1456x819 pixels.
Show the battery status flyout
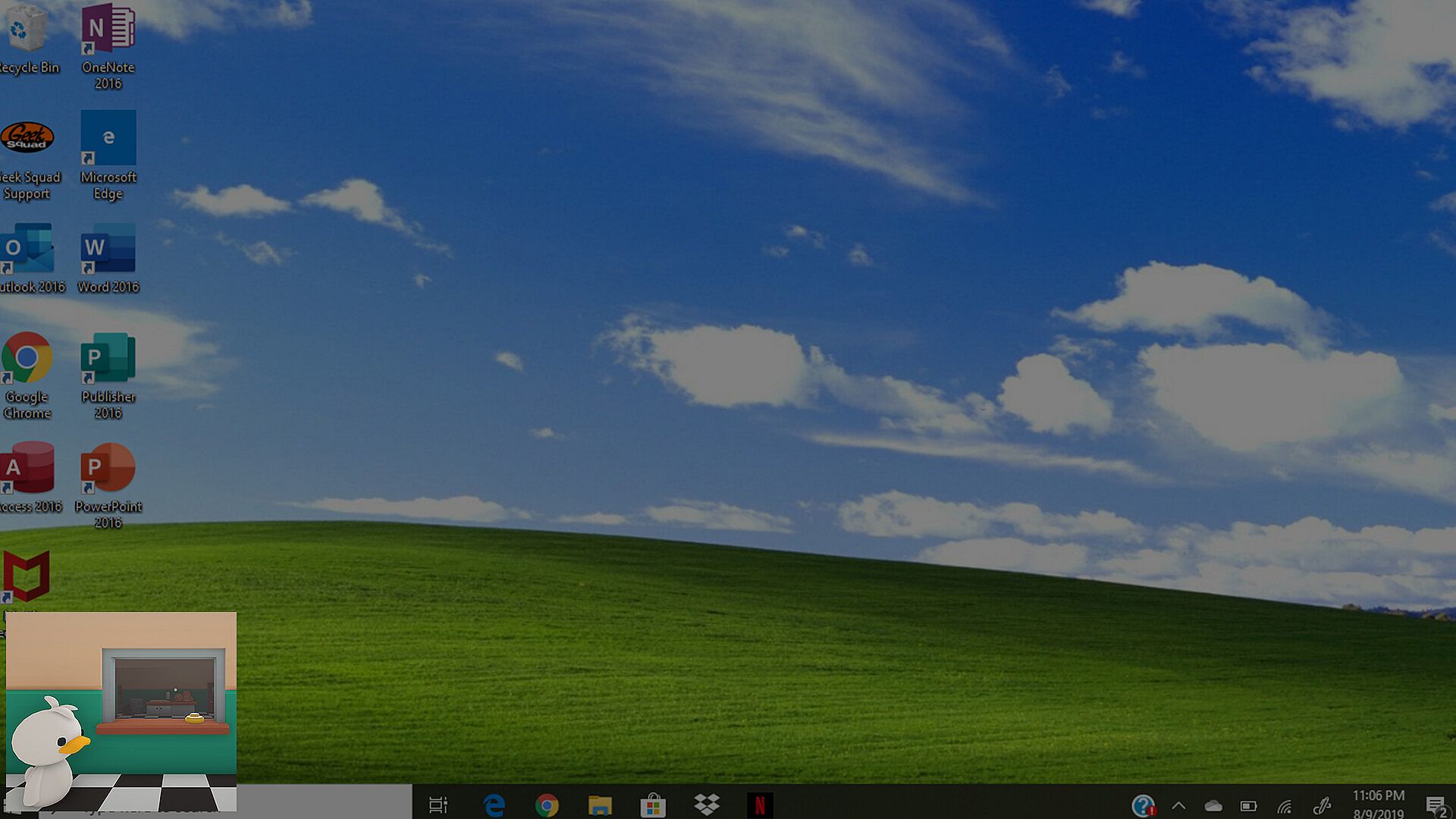click(x=1248, y=806)
